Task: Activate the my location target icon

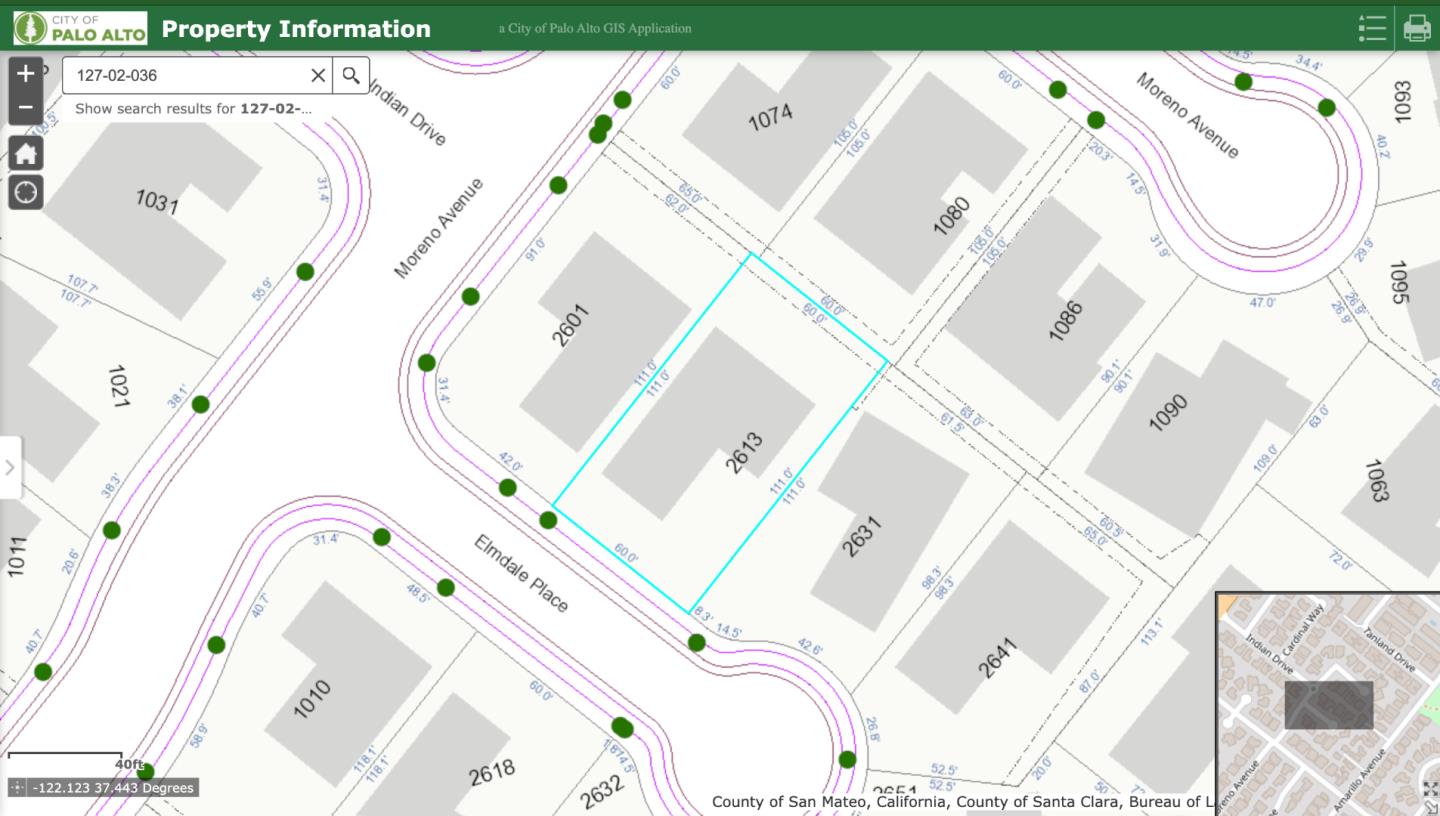Action: coord(26,191)
